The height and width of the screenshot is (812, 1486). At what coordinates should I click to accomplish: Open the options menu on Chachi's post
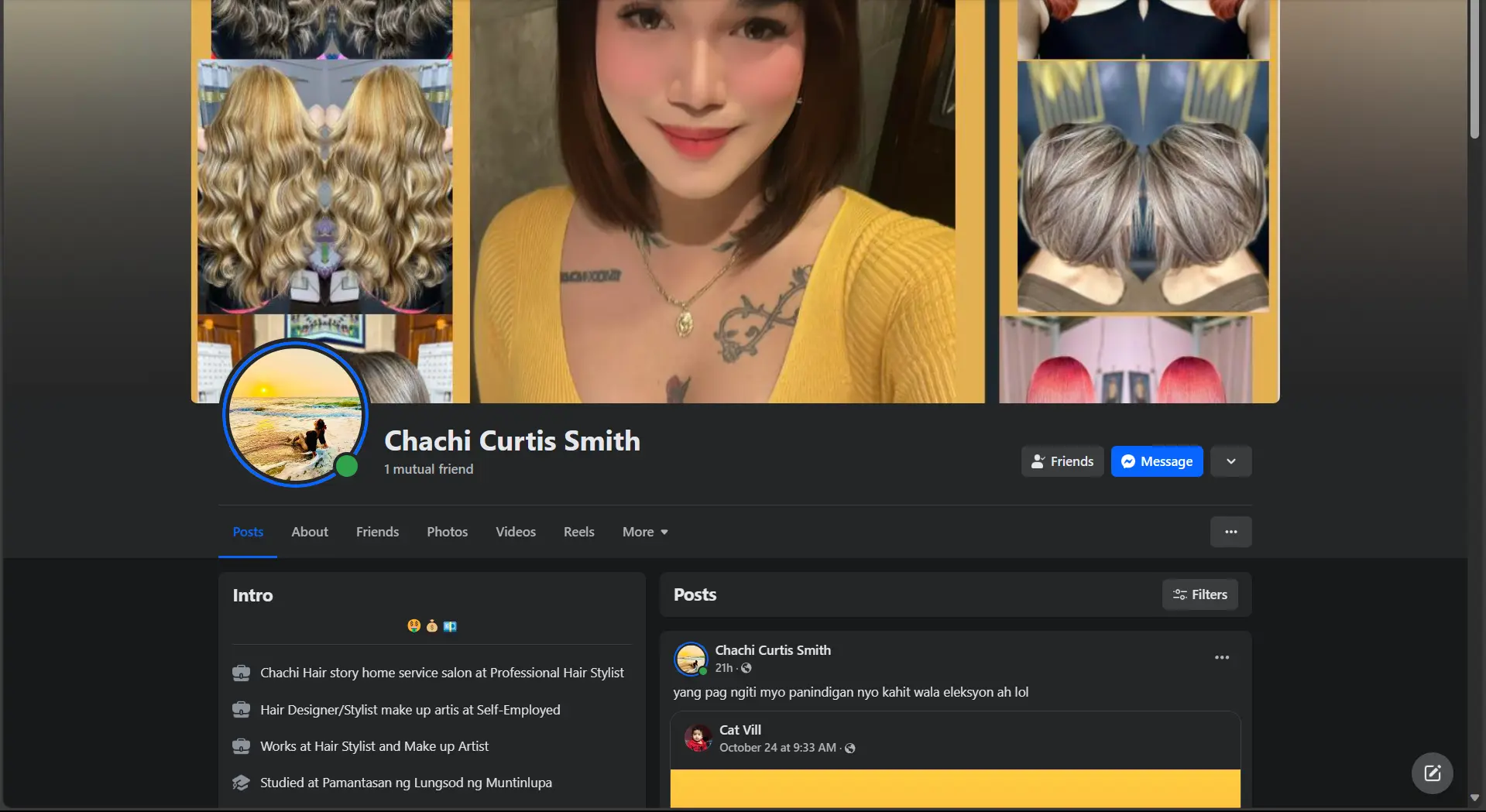coord(1221,656)
